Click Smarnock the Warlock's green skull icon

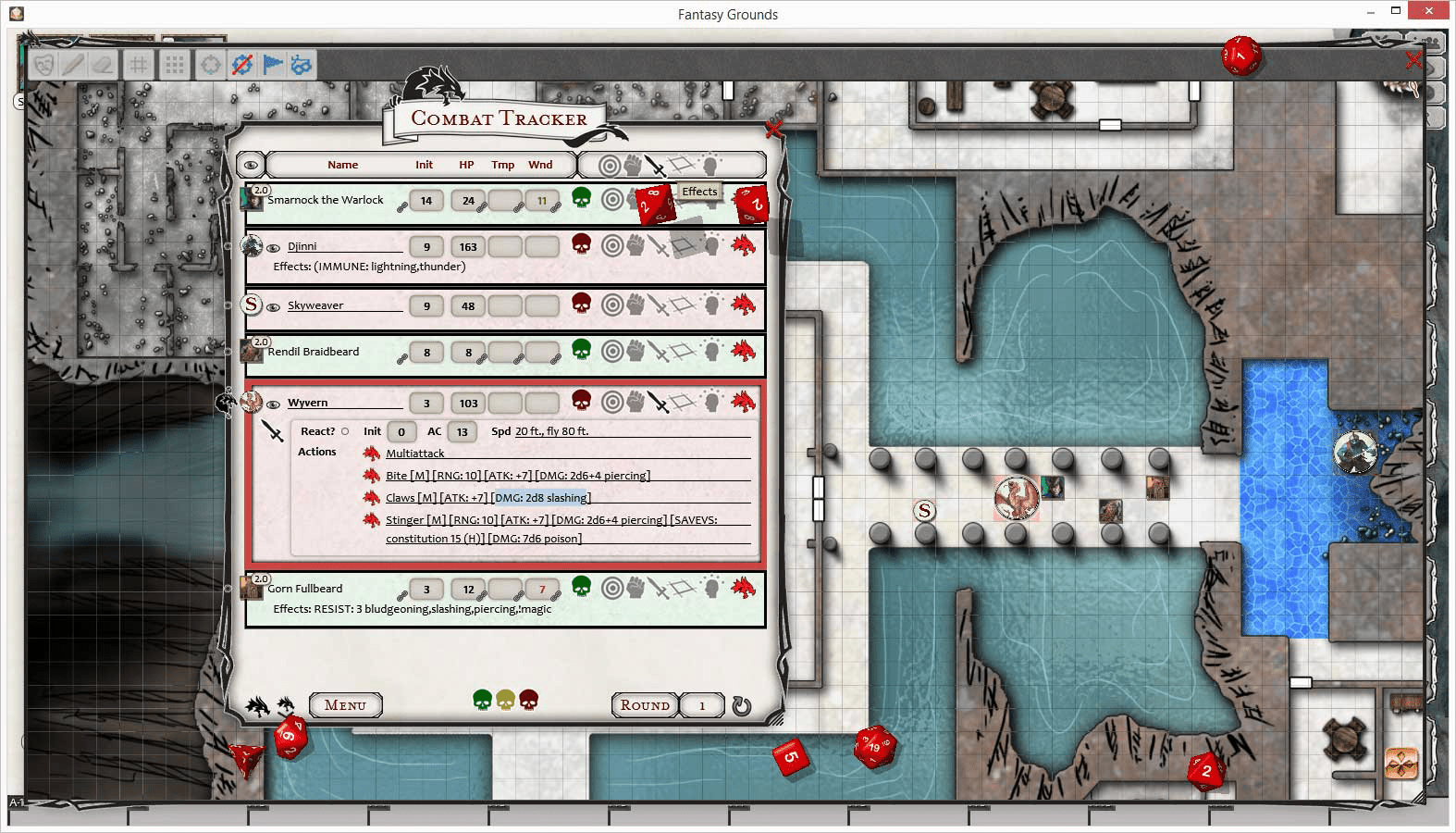coord(581,197)
